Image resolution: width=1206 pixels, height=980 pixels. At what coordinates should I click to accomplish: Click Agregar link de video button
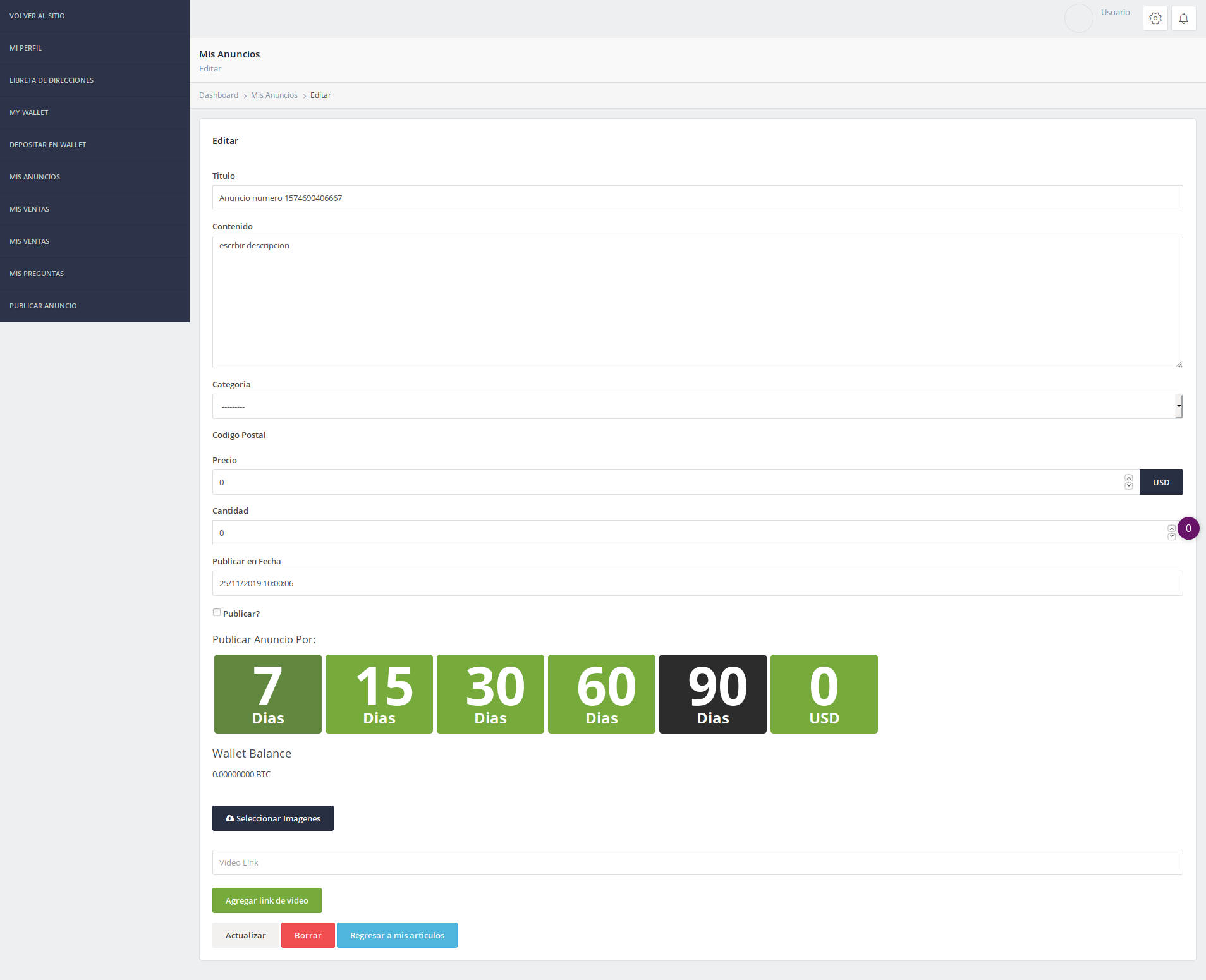267,900
